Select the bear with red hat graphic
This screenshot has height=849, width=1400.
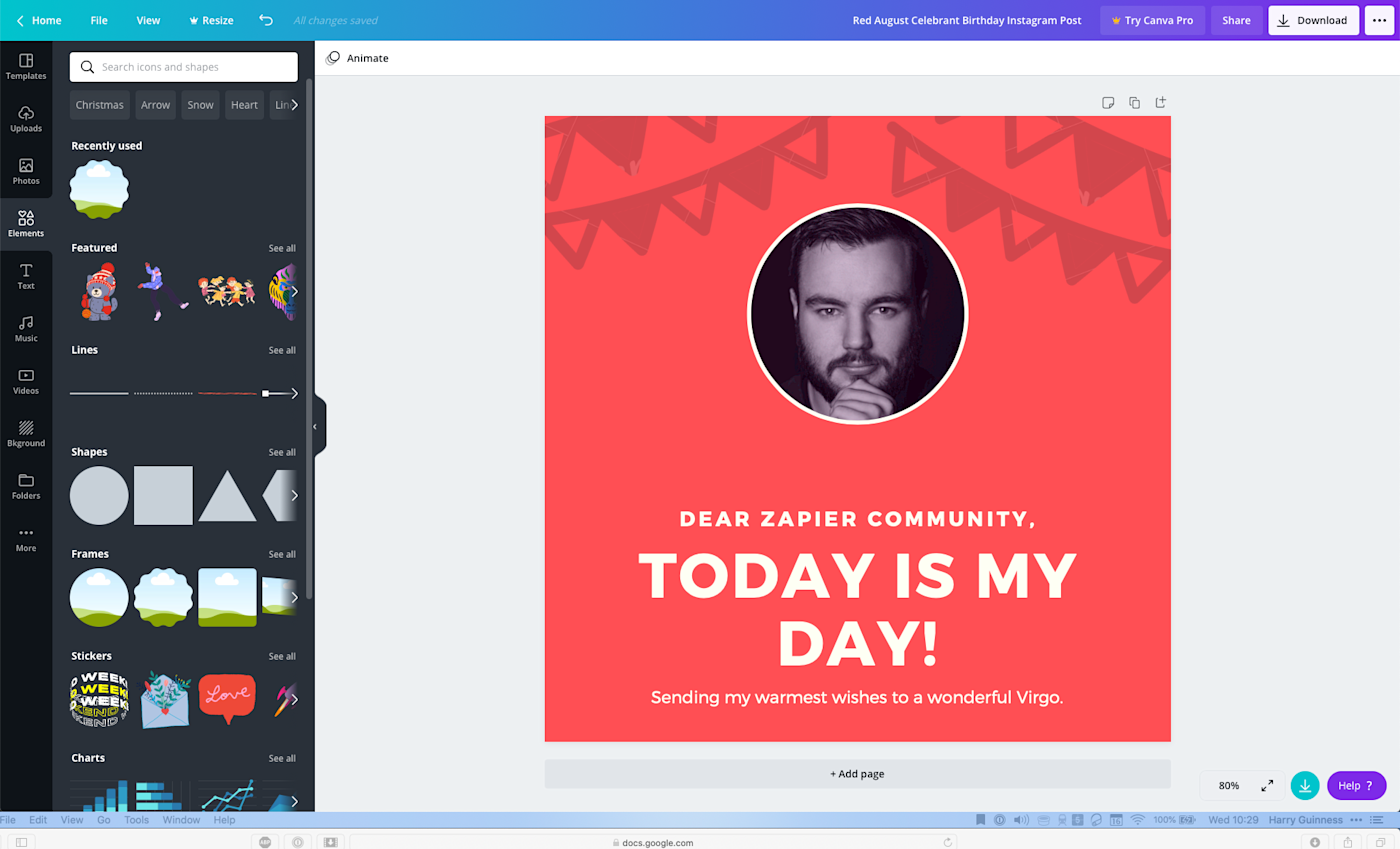coord(99,292)
